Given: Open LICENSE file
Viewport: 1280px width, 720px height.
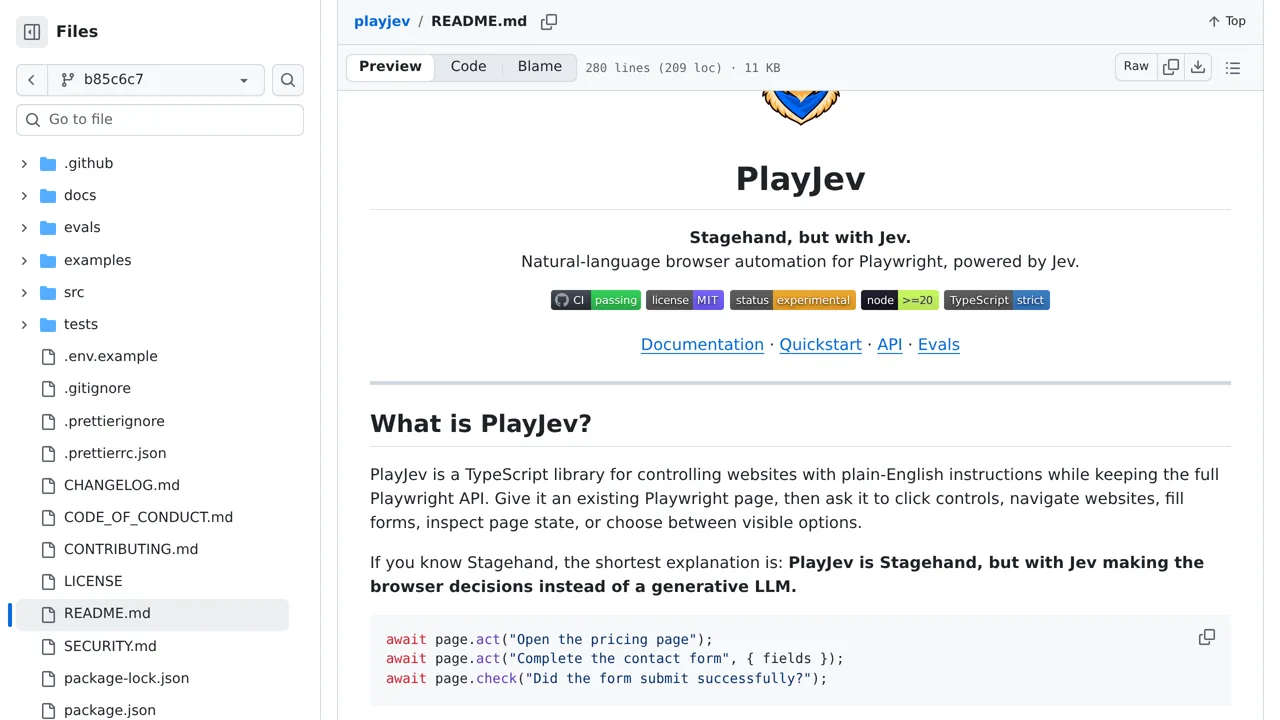Looking at the screenshot, I should 93,581.
